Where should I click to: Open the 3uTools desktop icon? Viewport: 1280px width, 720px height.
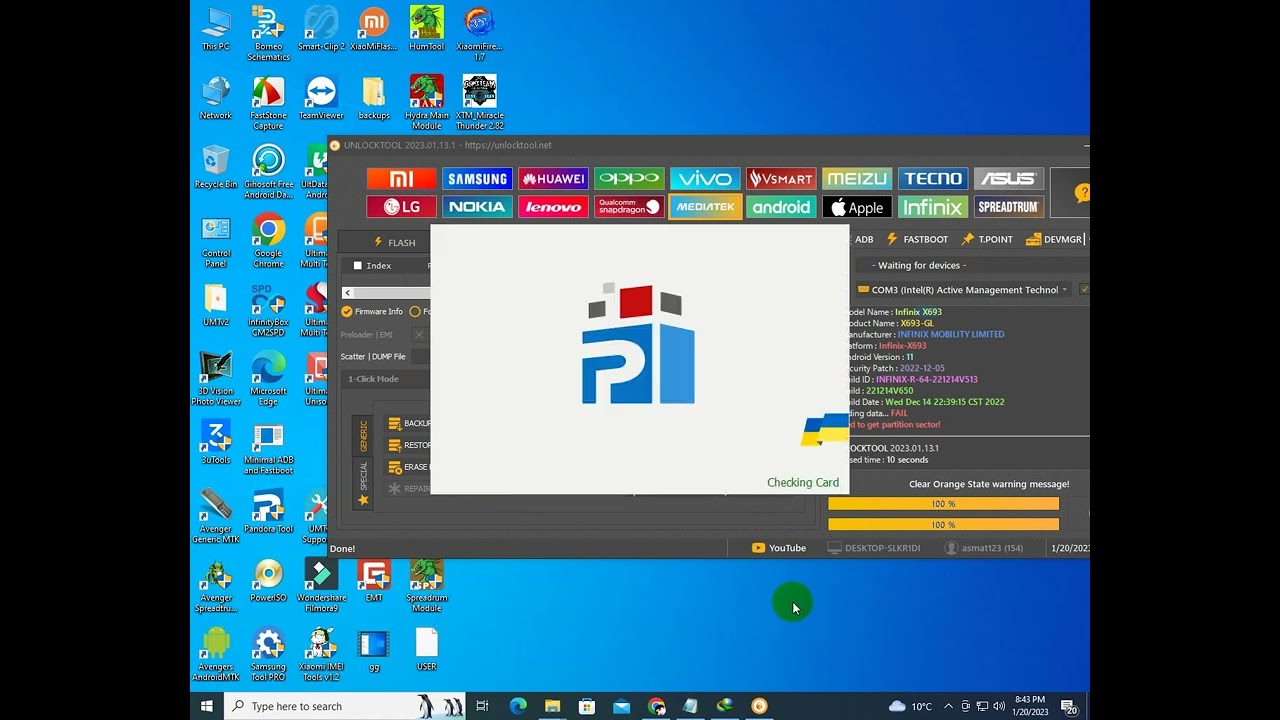[x=216, y=443]
